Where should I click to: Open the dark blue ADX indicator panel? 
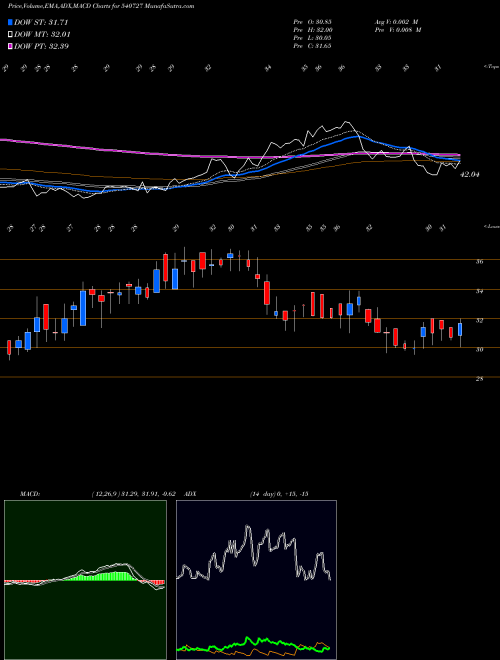(x=256, y=580)
